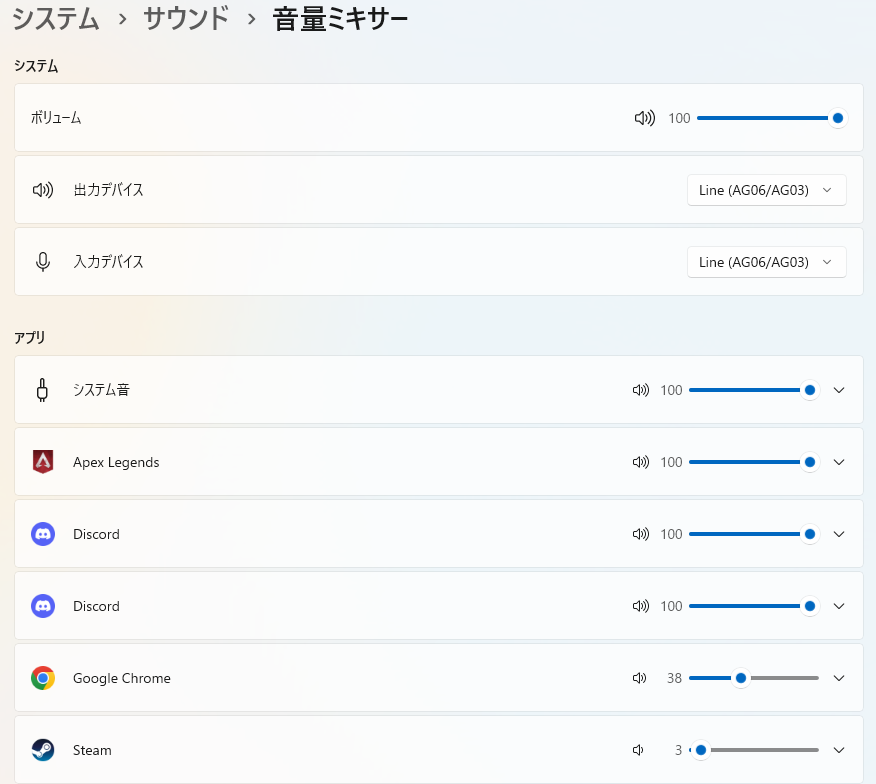Open the 入力デバイス Line (AG06/AG03) dropdown
Viewport: 876px width, 784px height.
click(x=766, y=262)
